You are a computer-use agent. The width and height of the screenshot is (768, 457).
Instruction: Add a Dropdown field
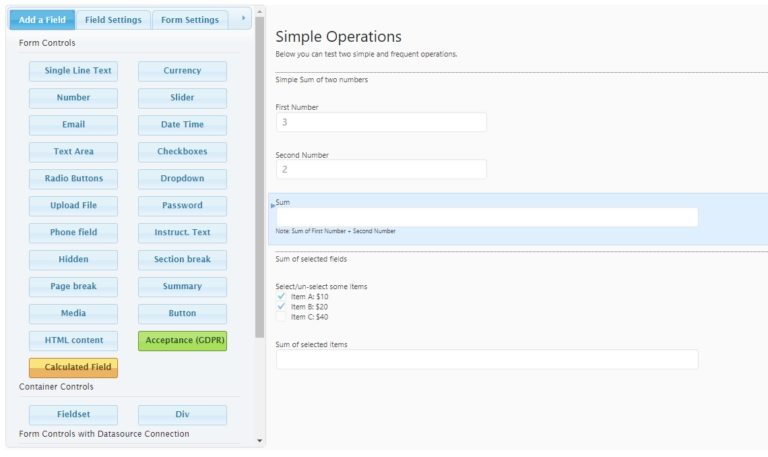point(182,179)
